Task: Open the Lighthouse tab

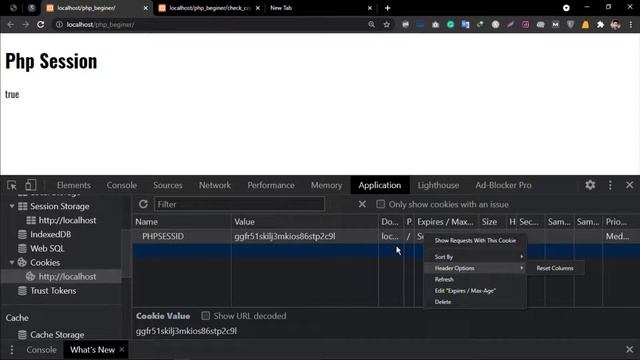Action: coord(438,185)
